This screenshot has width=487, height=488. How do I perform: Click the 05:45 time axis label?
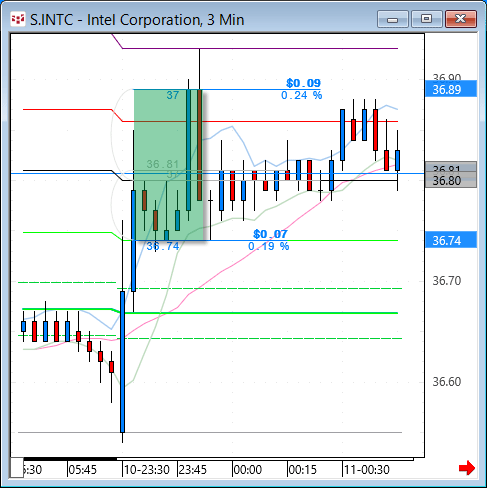tap(82, 470)
